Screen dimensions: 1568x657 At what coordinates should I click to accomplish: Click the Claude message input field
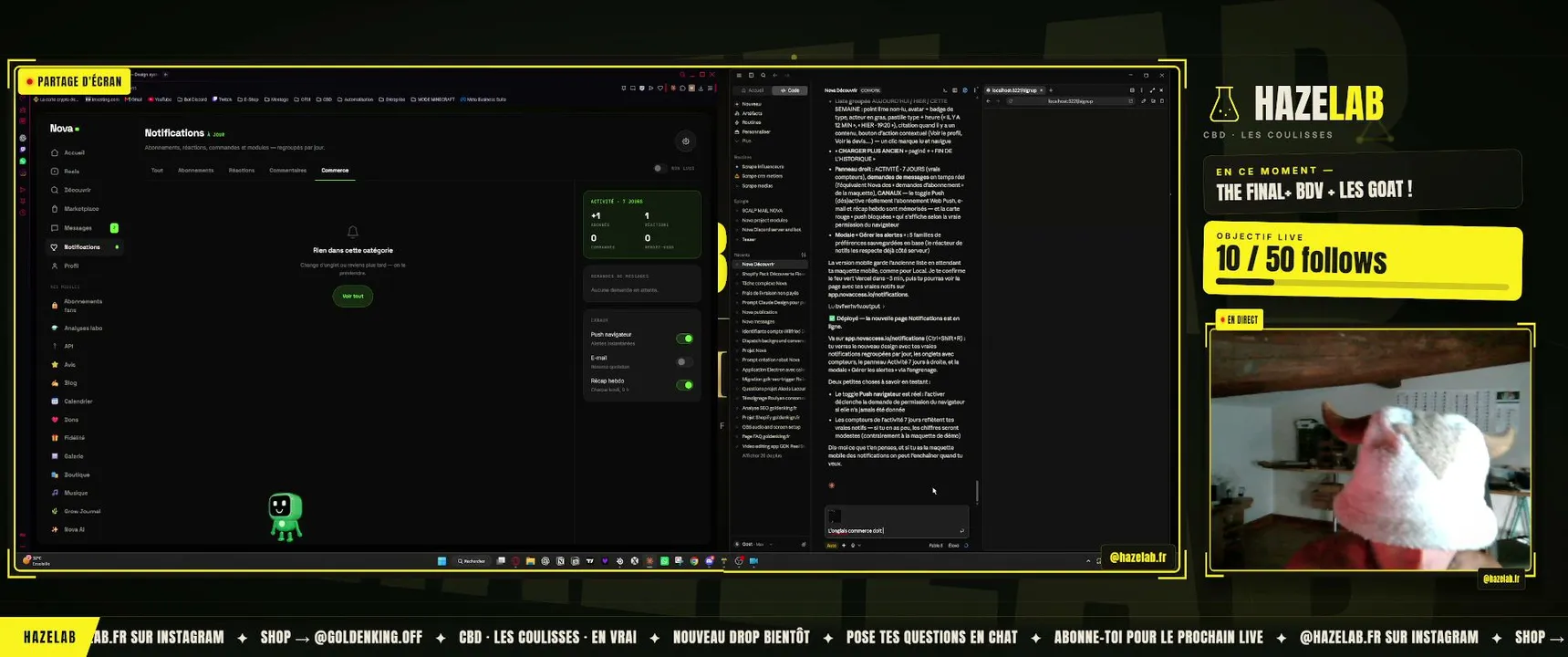coord(896,523)
